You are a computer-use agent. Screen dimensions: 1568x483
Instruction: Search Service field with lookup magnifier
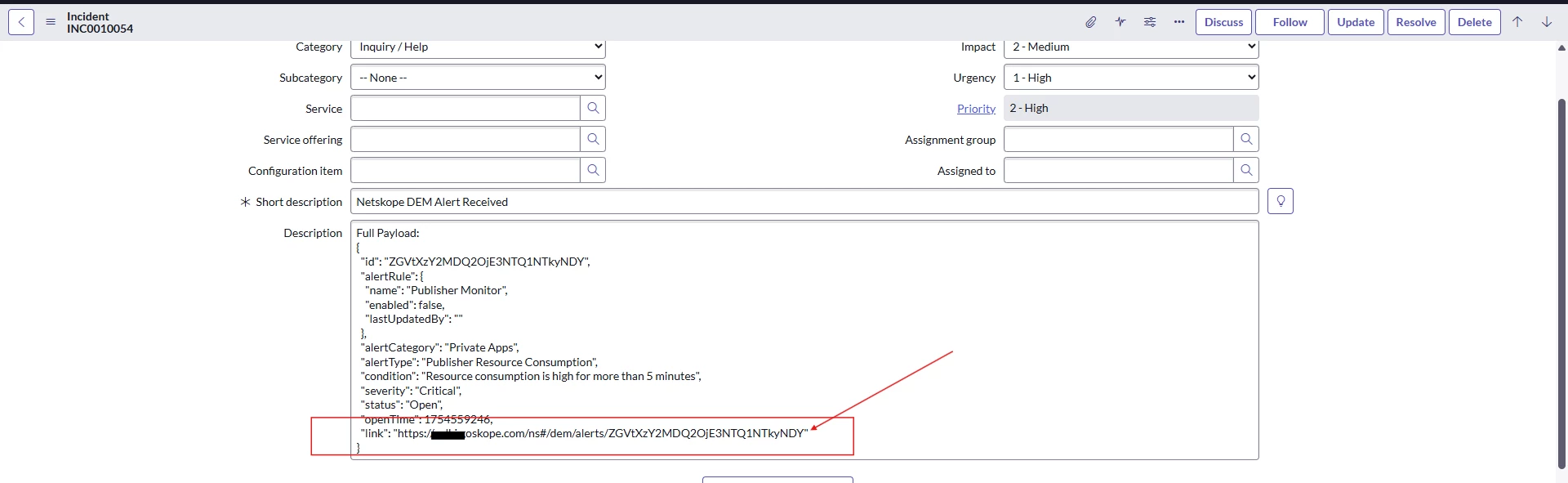point(593,108)
